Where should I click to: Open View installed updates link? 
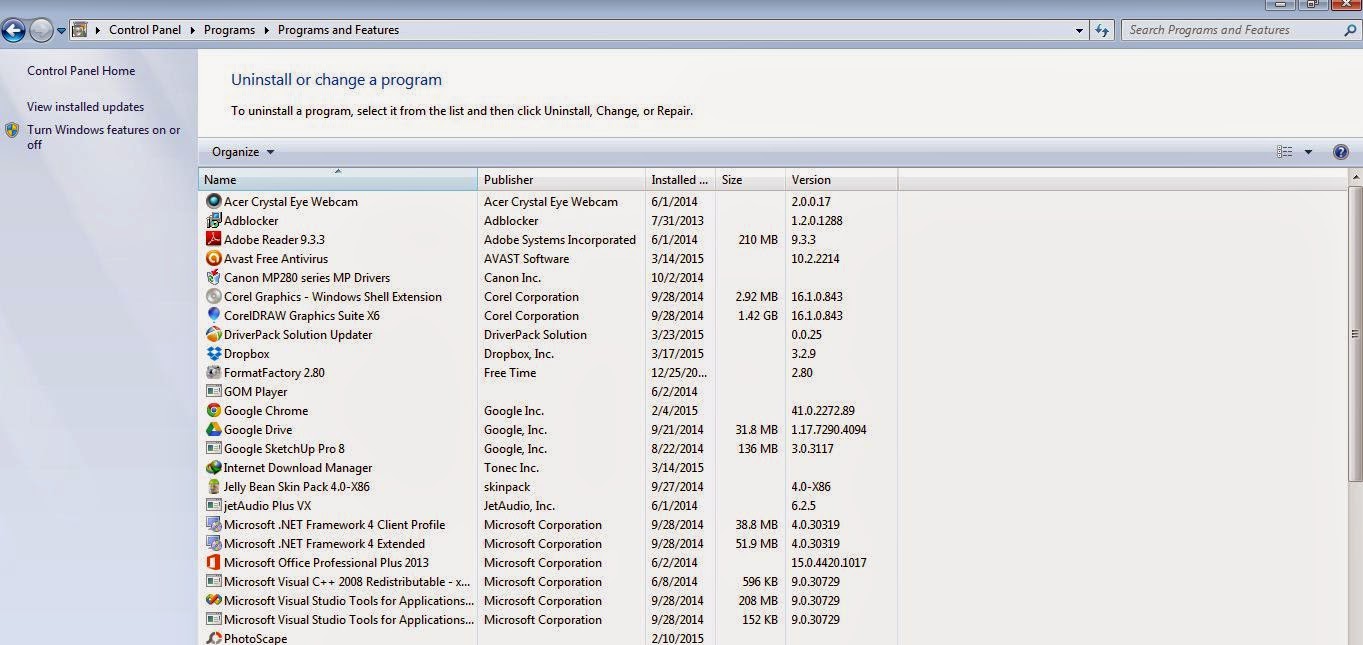coord(85,107)
